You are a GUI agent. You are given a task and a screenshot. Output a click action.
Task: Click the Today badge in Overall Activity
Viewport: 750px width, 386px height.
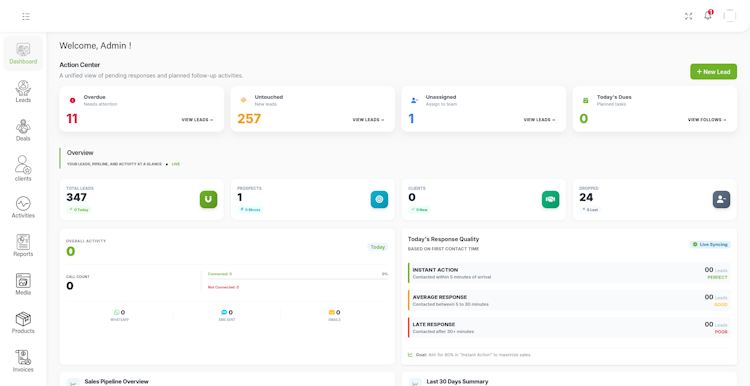(377, 247)
